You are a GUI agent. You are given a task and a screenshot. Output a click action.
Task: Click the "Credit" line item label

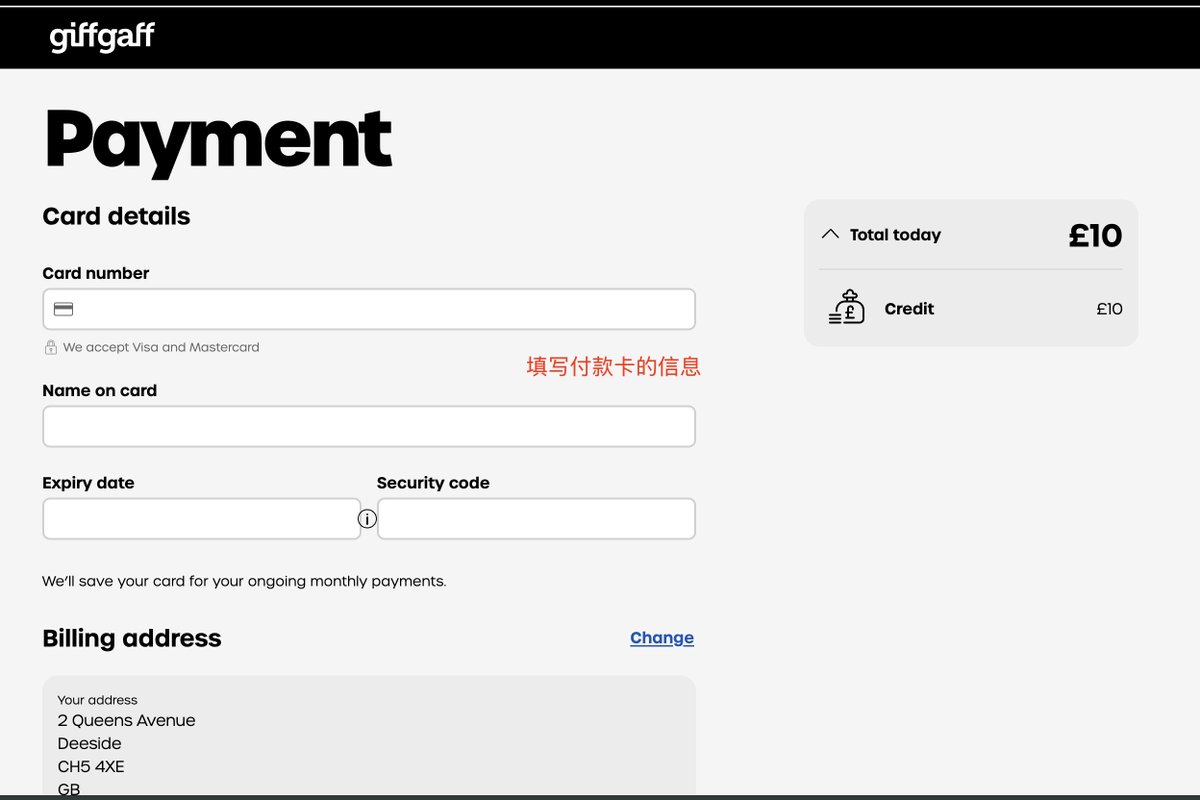point(909,309)
